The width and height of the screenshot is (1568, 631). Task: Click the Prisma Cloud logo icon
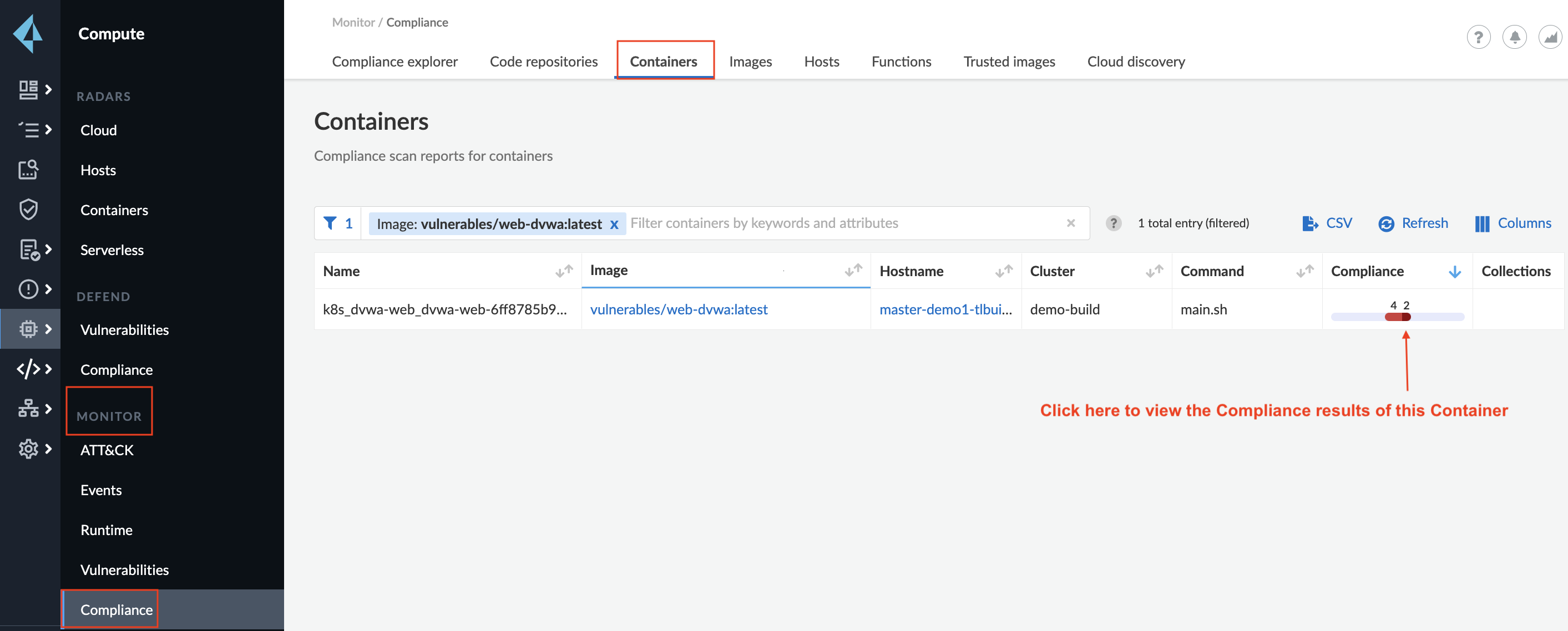coord(28,34)
